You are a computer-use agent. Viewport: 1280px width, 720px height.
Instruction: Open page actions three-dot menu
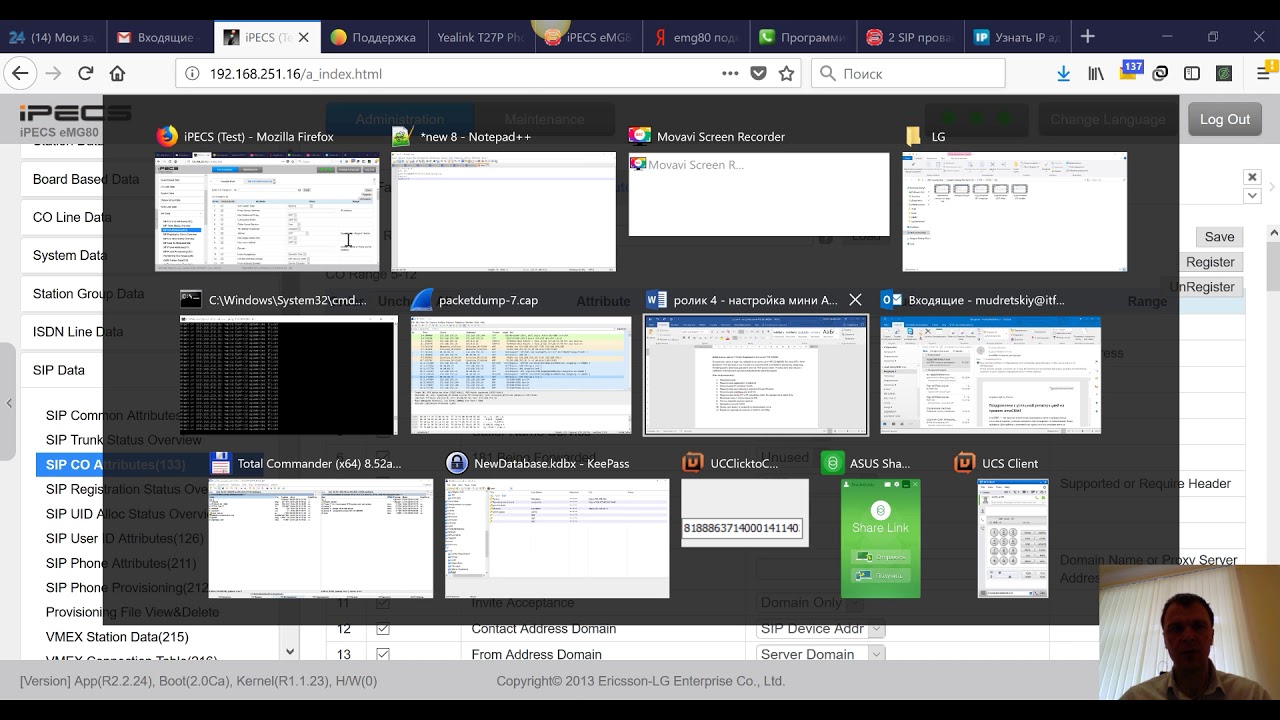[x=730, y=73]
